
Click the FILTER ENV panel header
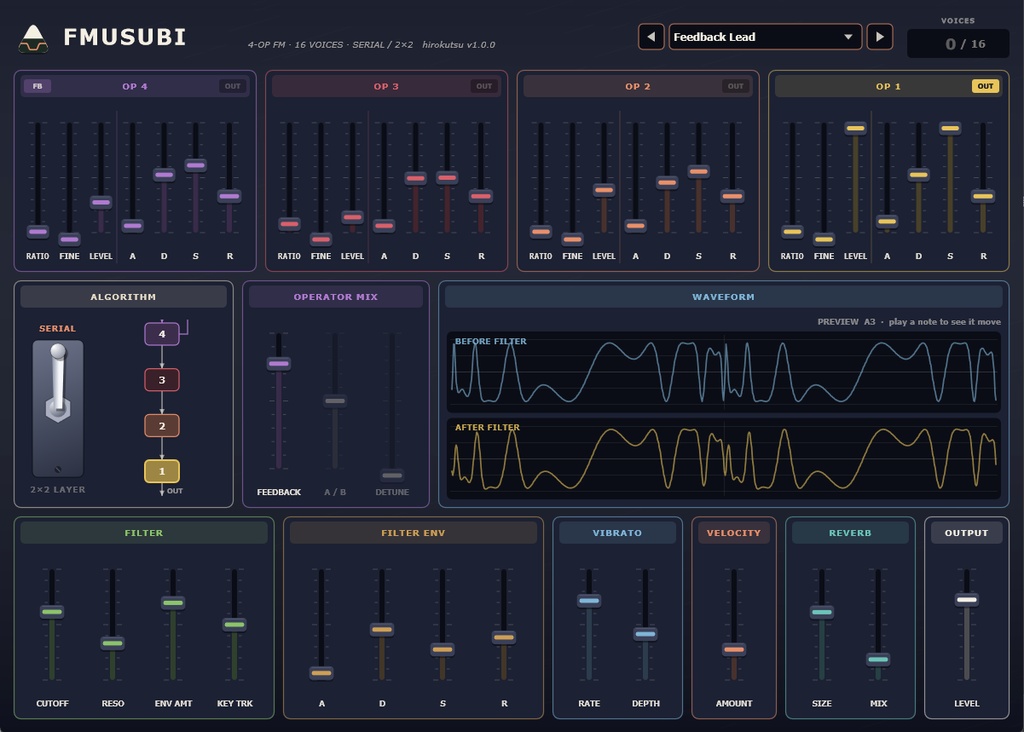(413, 533)
